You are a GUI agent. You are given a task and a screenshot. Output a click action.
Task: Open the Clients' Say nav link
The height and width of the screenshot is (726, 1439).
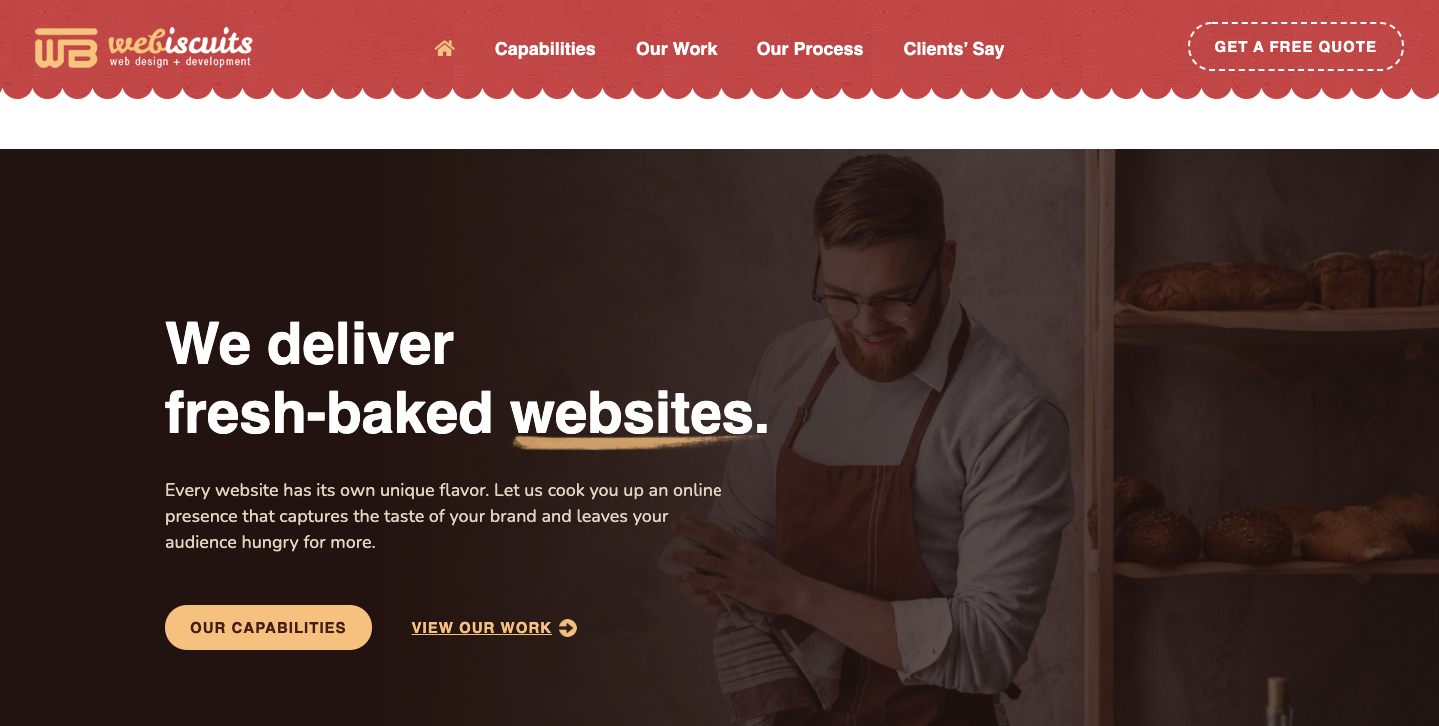coord(954,49)
